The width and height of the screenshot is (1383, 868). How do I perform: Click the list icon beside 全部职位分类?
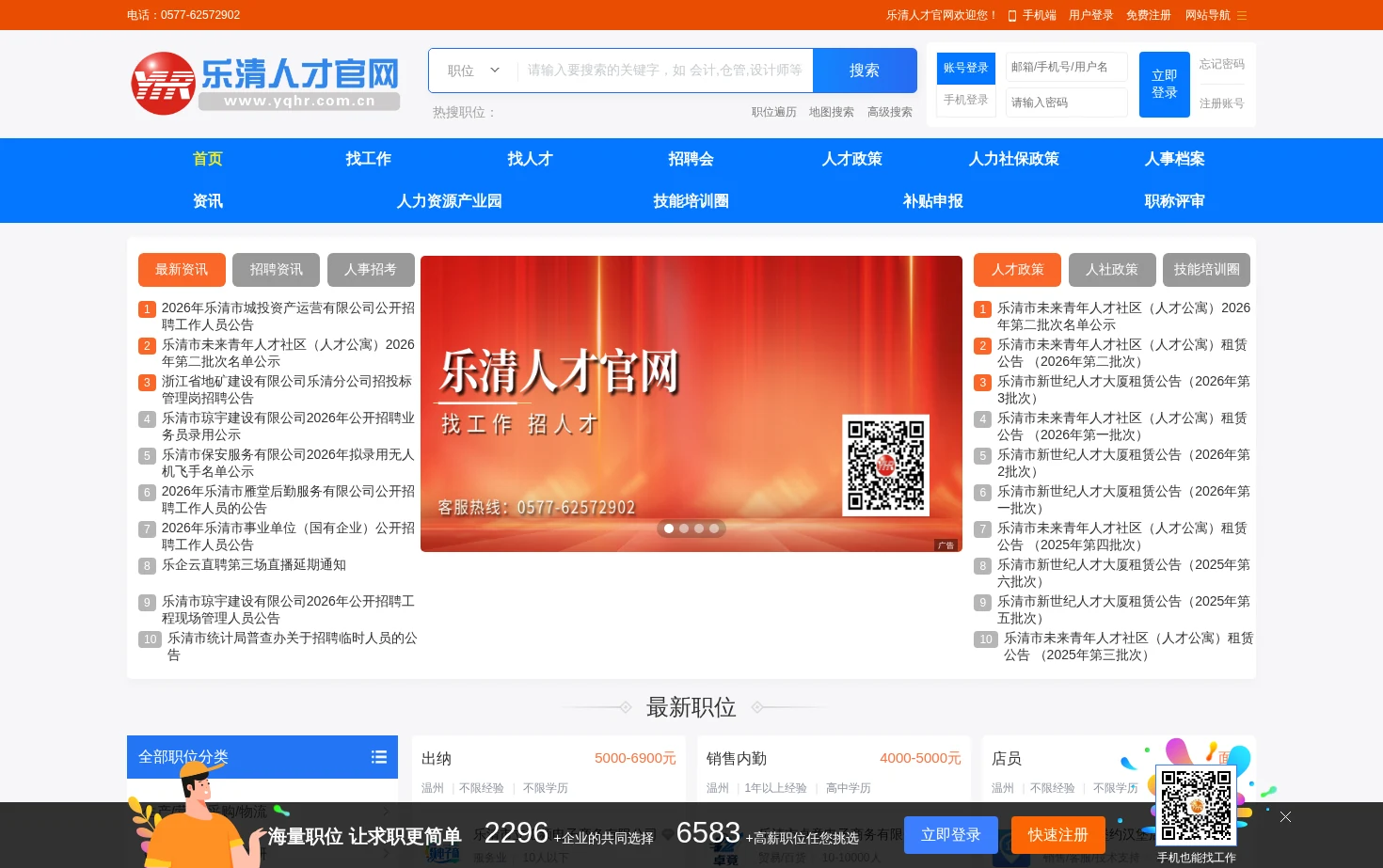point(379,757)
